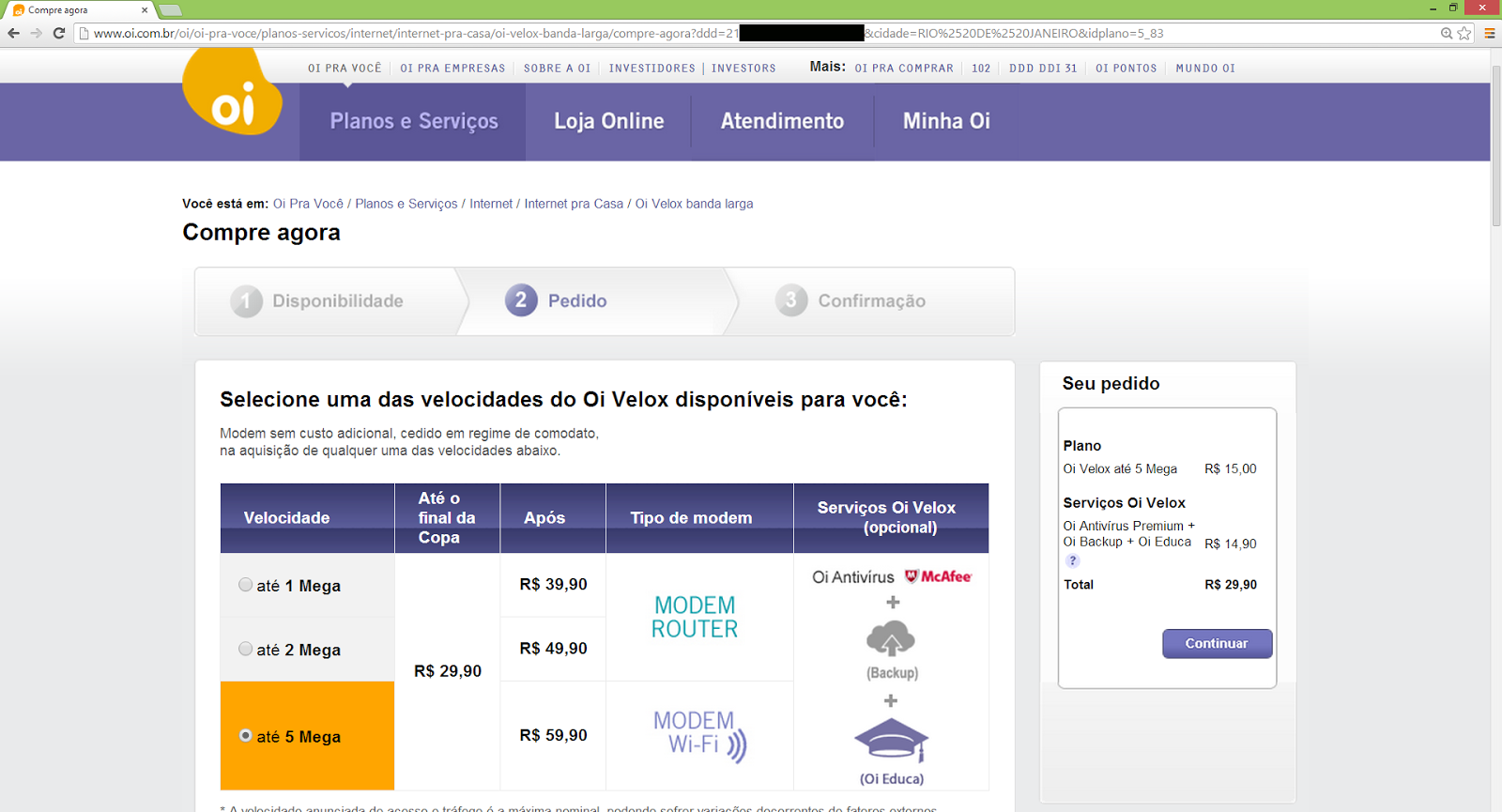
Task: Click the Oi Educa graduation cap icon
Action: [x=891, y=741]
